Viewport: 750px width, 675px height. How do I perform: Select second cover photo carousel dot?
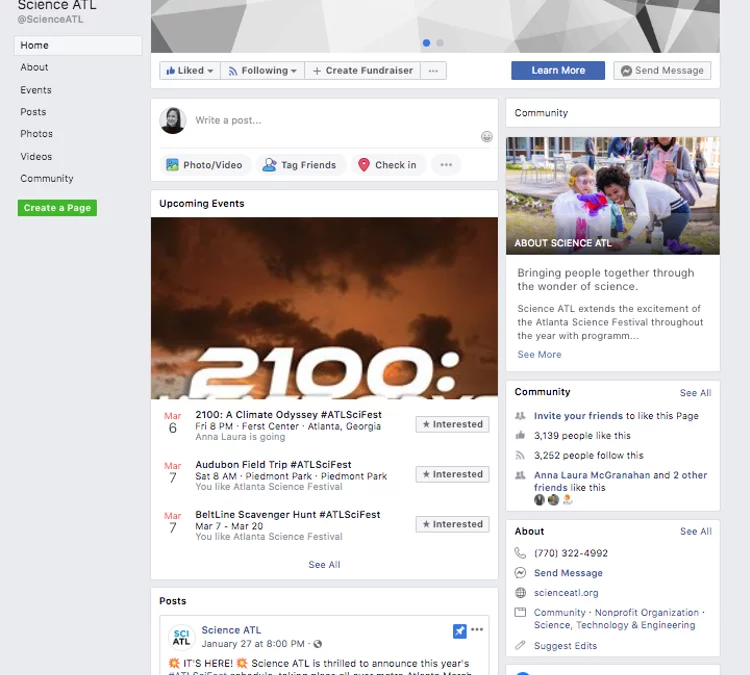click(x=440, y=43)
